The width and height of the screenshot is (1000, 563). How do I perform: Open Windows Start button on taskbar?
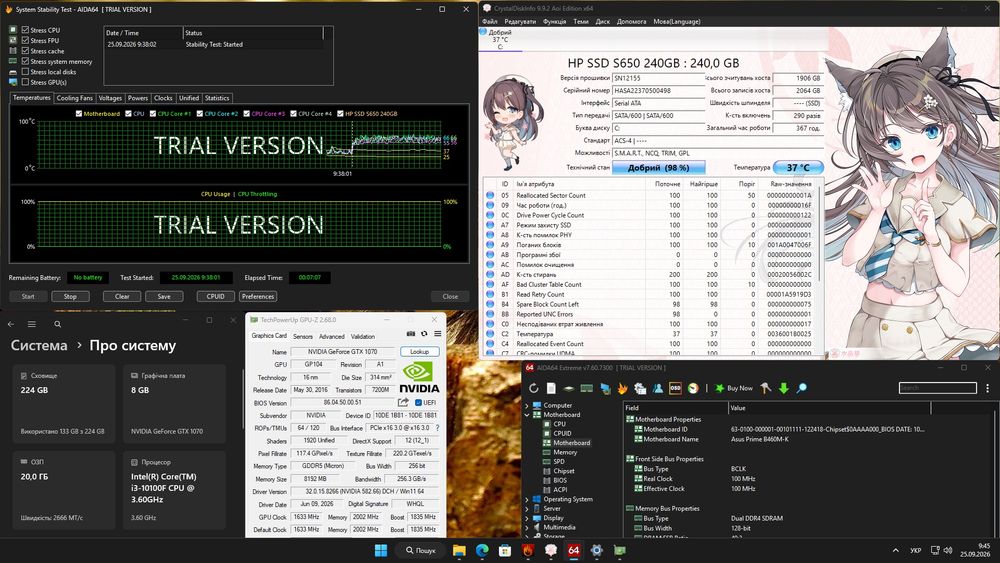click(x=381, y=550)
